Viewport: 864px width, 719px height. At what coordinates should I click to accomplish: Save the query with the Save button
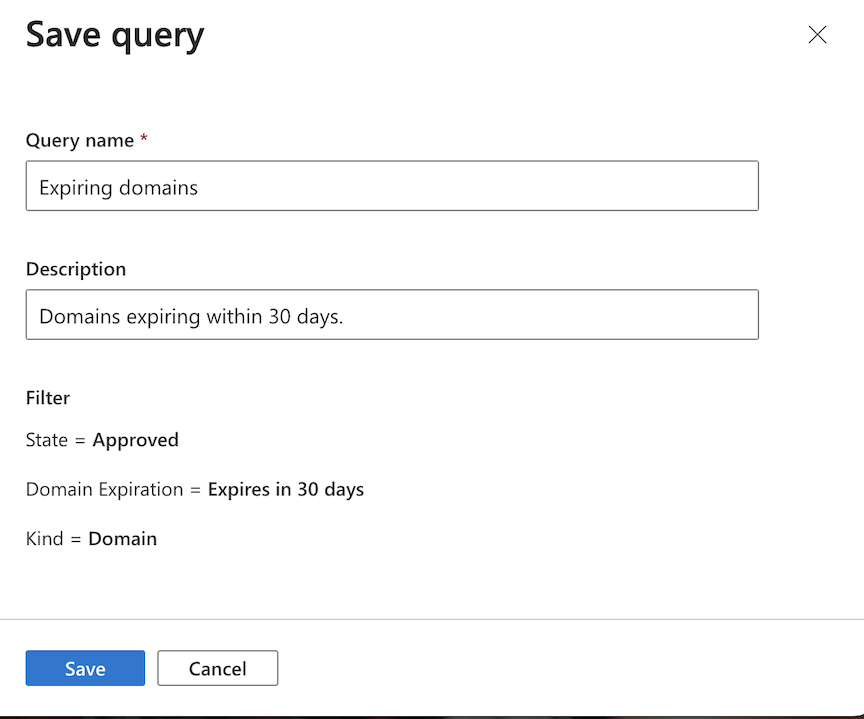point(85,668)
